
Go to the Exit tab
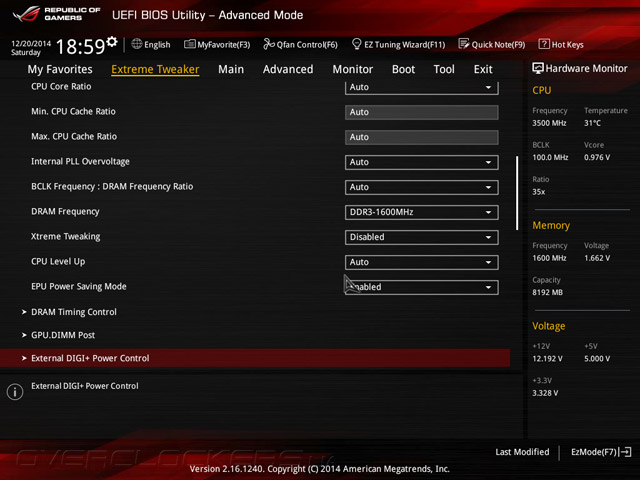[x=483, y=69]
